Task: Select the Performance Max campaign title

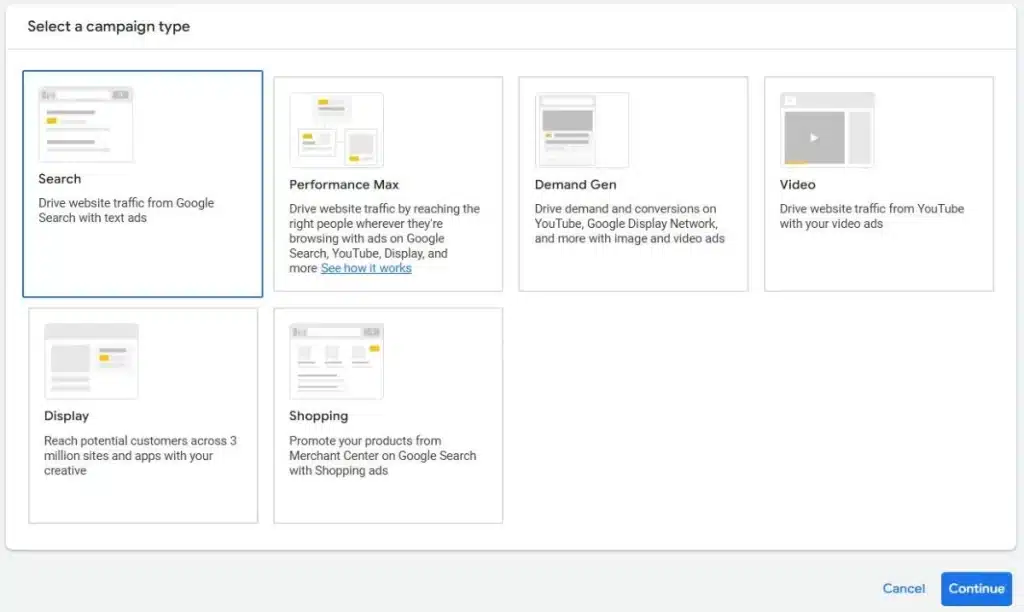Action: click(344, 185)
